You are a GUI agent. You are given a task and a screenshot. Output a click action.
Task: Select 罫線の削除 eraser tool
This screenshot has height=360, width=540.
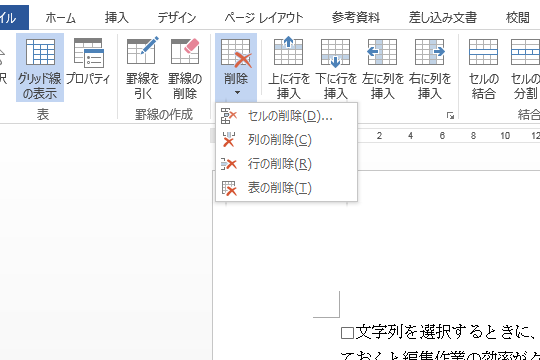click(185, 68)
